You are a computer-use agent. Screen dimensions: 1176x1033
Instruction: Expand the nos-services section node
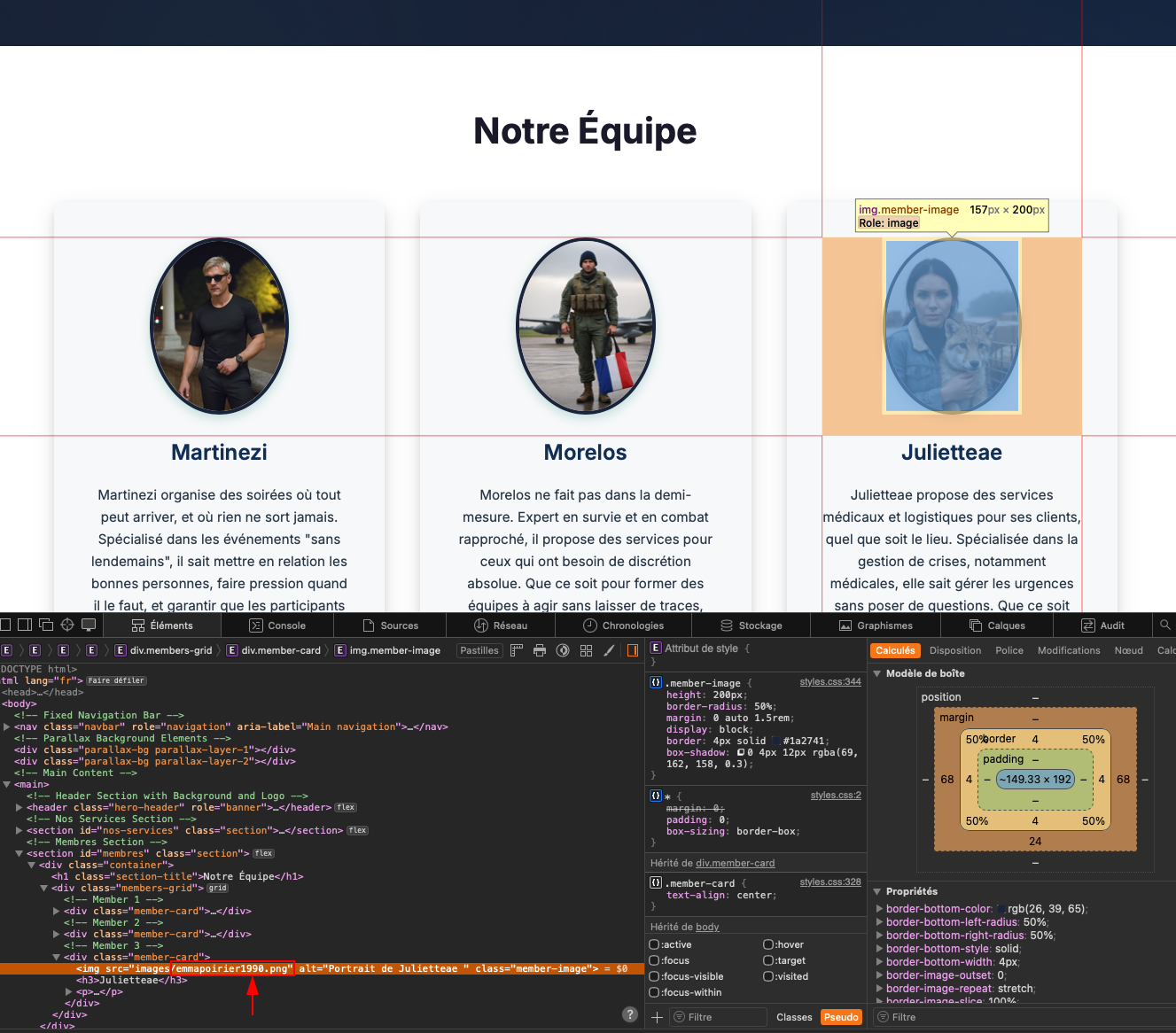click(19, 830)
